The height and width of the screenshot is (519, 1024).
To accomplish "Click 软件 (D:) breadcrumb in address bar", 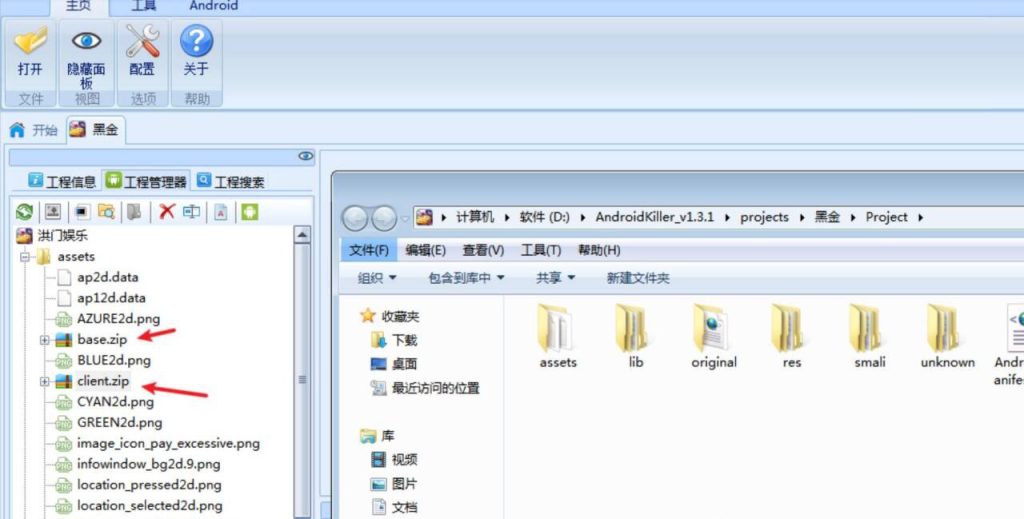I will [x=545, y=217].
